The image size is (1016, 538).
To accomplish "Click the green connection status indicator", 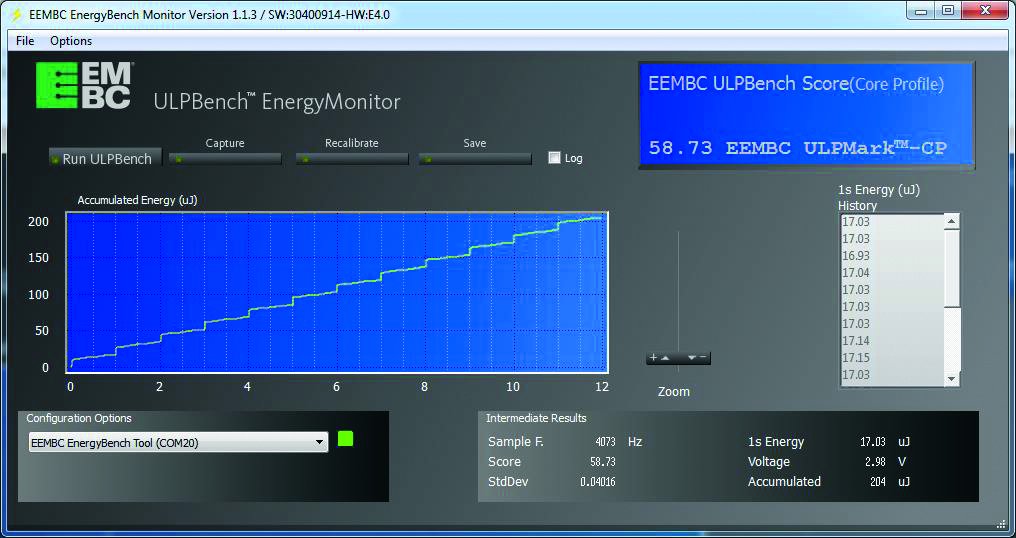I will coord(345,439).
